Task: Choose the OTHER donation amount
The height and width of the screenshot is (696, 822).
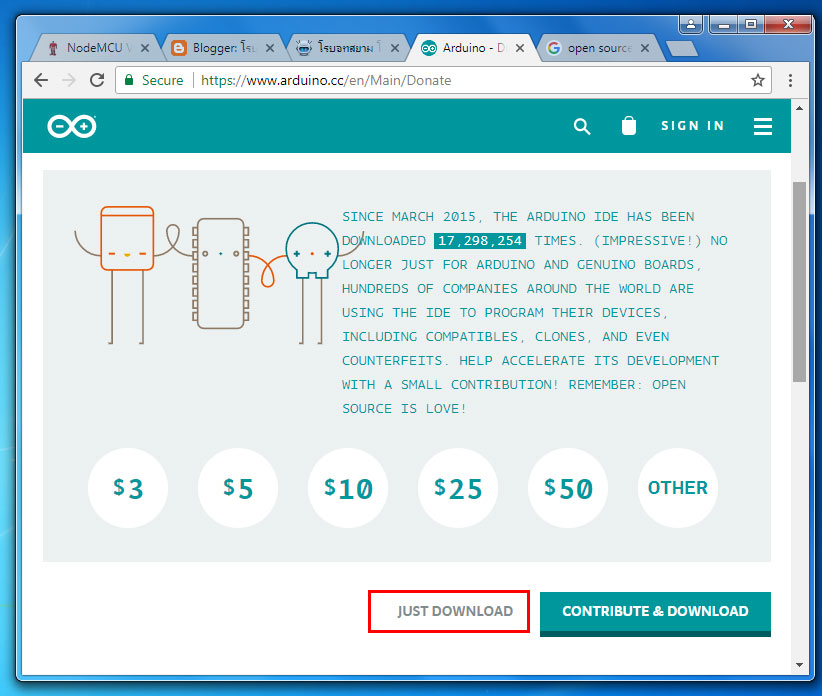Action: pyautogui.click(x=678, y=487)
